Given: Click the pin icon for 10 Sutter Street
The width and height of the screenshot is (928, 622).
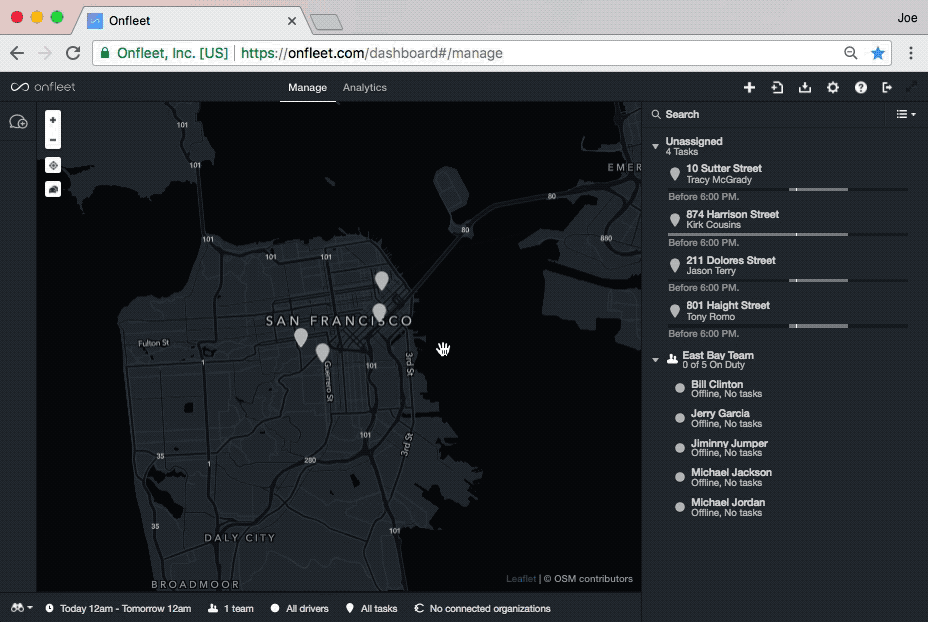Looking at the screenshot, I should click(x=675, y=174).
